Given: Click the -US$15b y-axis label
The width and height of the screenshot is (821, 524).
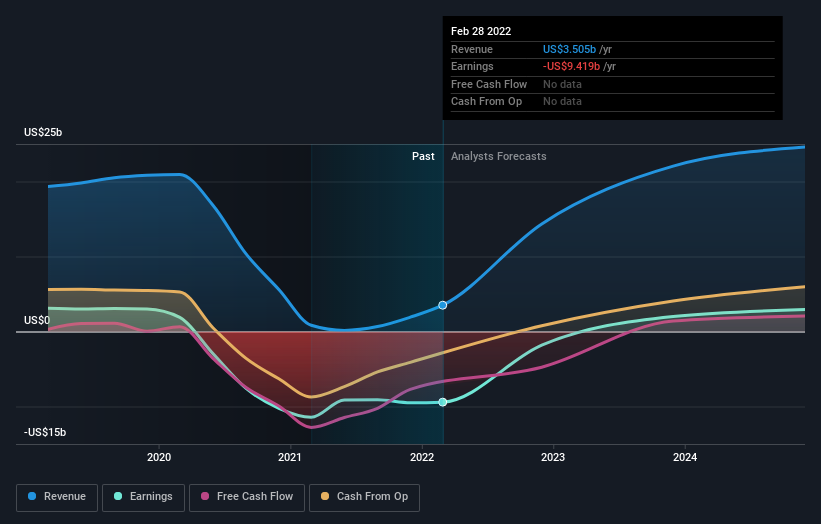Looking at the screenshot, I should tap(45, 432).
